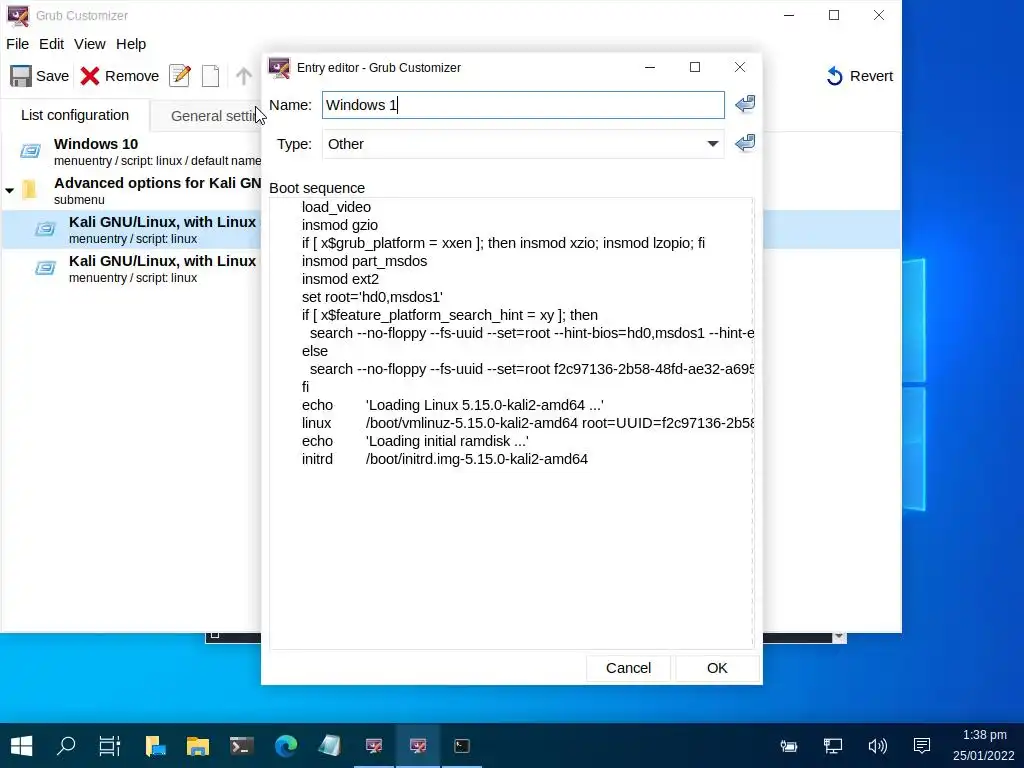The height and width of the screenshot is (768, 1024).
Task: Open the Help menu
Action: 131,44
